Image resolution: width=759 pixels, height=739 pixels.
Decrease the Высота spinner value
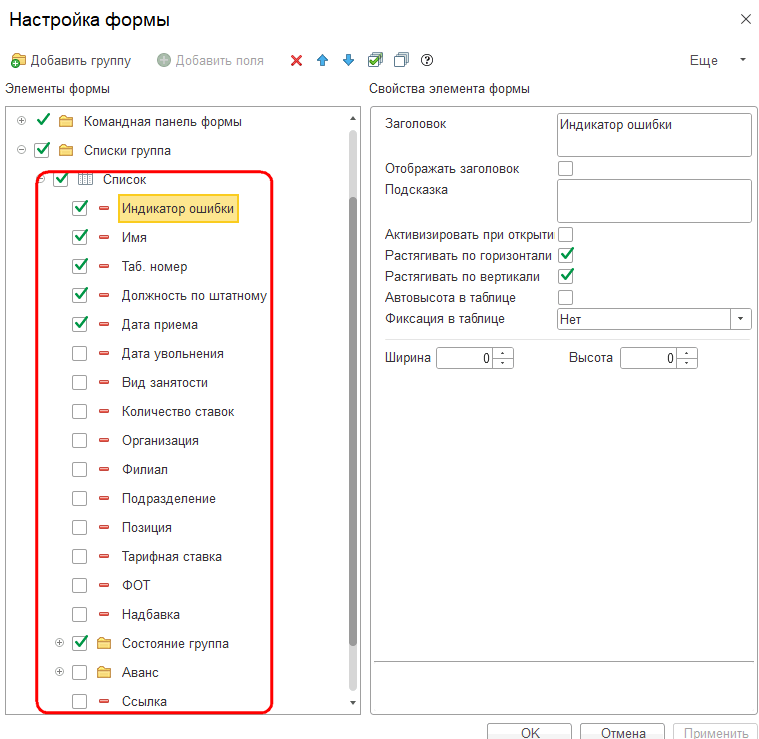coord(687,363)
